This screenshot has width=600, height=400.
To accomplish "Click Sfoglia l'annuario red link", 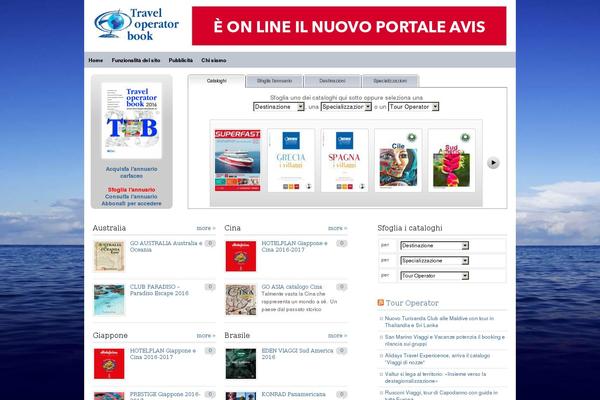I will [132, 190].
